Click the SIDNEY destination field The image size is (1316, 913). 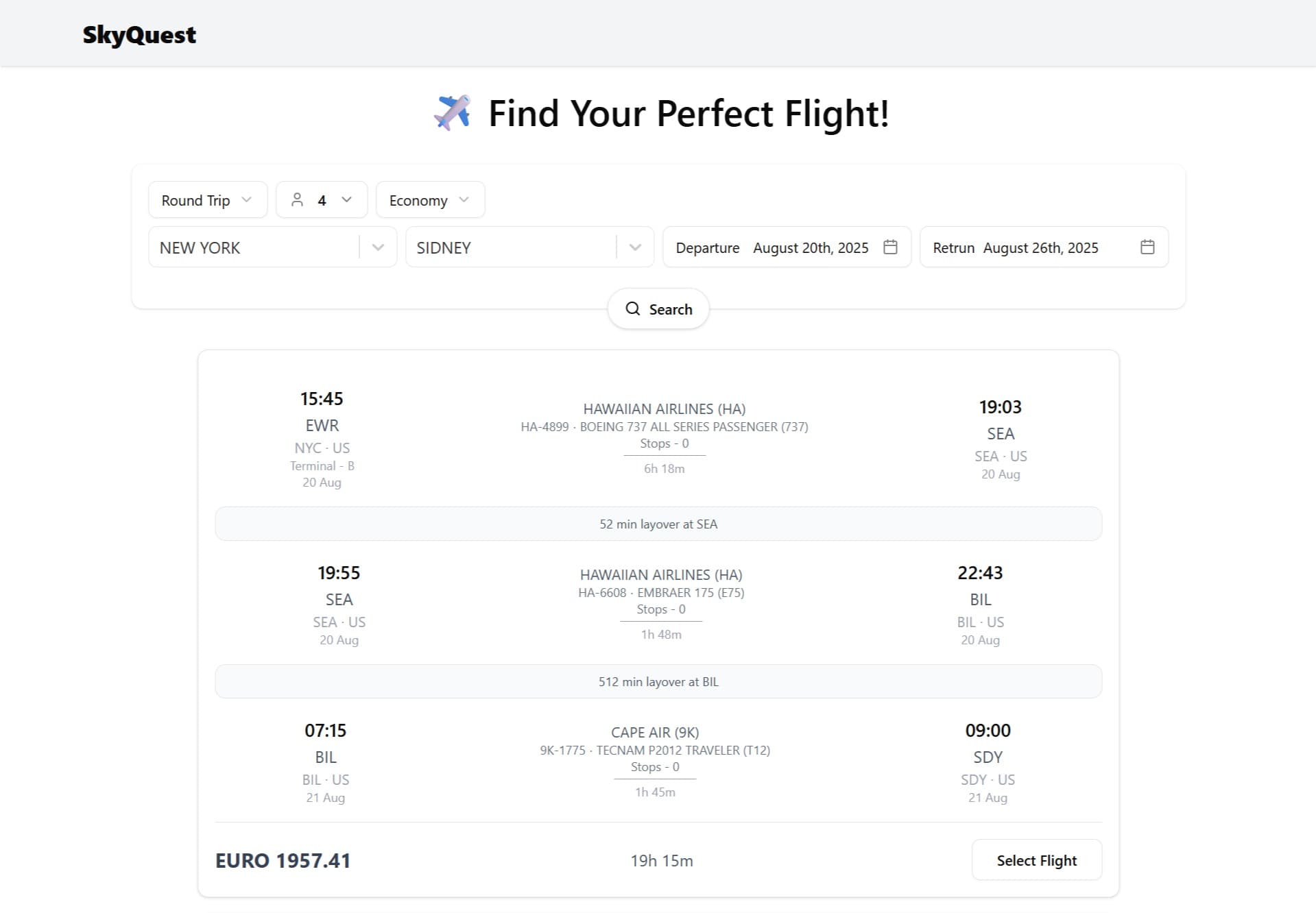tap(511, 247)
